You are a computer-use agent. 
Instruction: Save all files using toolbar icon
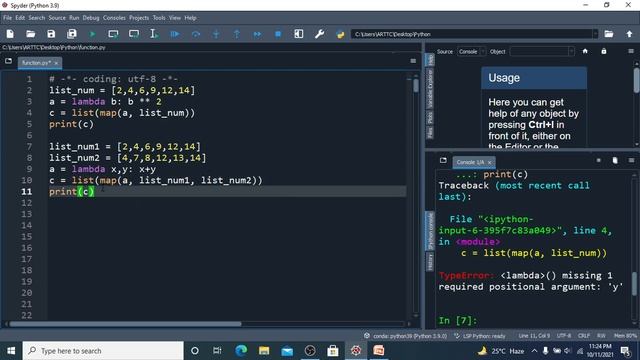point(72,34)
